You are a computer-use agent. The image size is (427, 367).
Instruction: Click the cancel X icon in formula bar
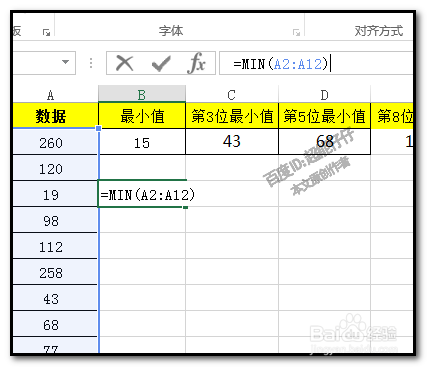pos(125,63)
